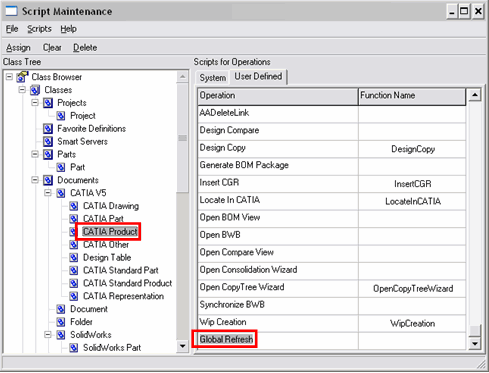The image size is (489, 373).
Task: Click the operations list scroll up arrow
Action: (x=475, y=95)
